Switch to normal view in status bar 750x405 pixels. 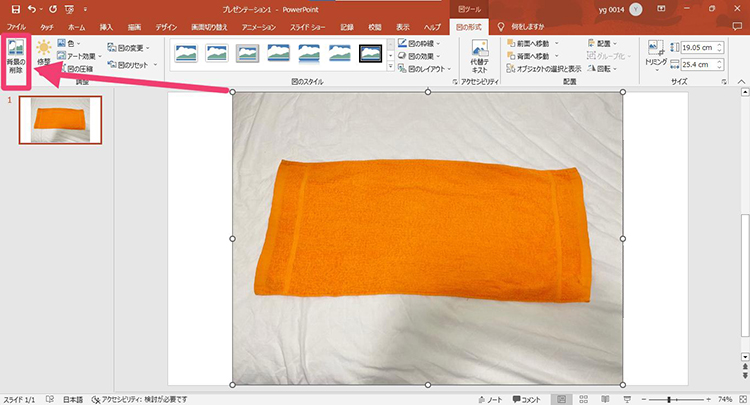click(561, 398)
